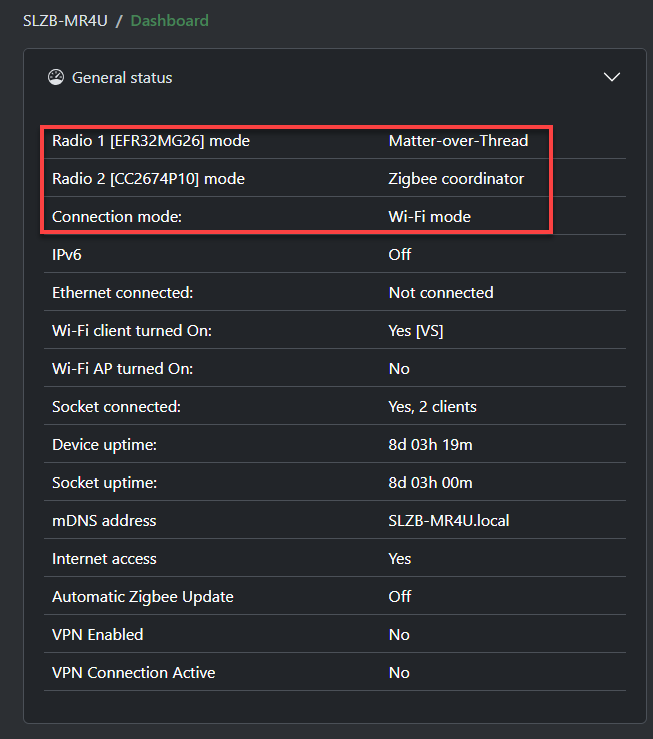
Task: Click the VPN Connection Active status
Action: [x=399, y=673]
